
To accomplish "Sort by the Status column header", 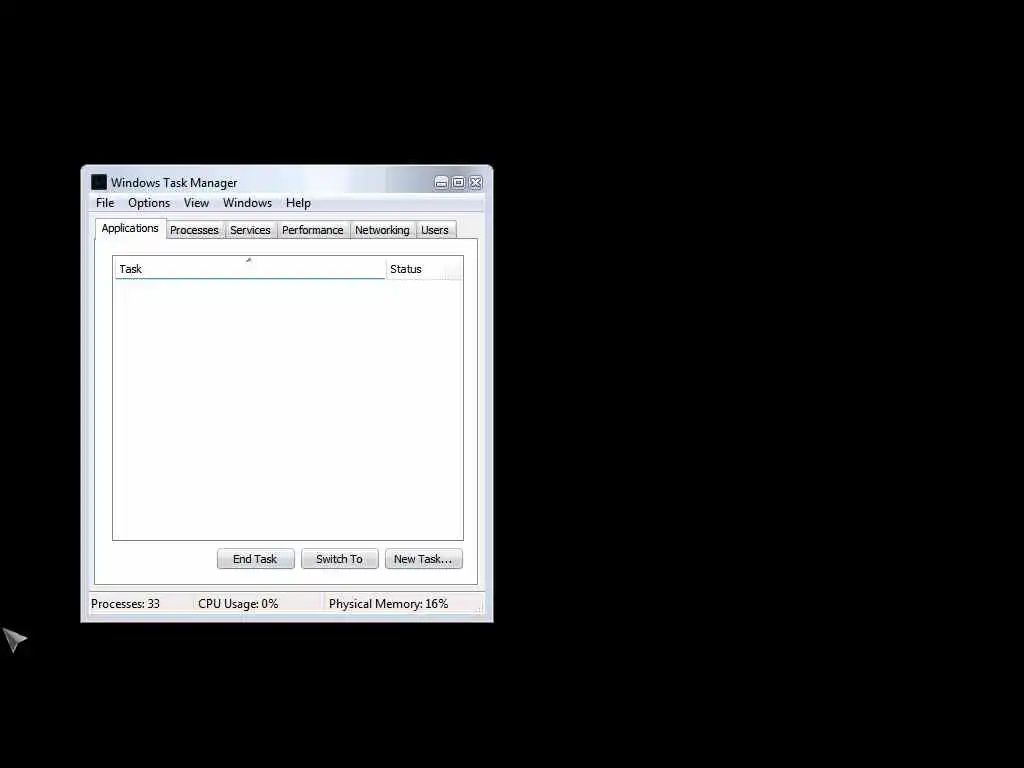I will click(424, 269).
